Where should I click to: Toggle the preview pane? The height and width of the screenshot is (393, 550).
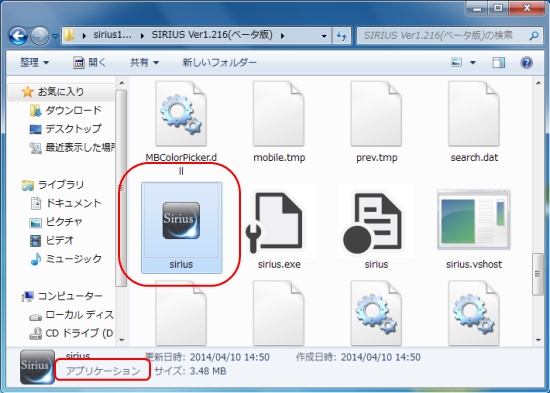(498, 62)
